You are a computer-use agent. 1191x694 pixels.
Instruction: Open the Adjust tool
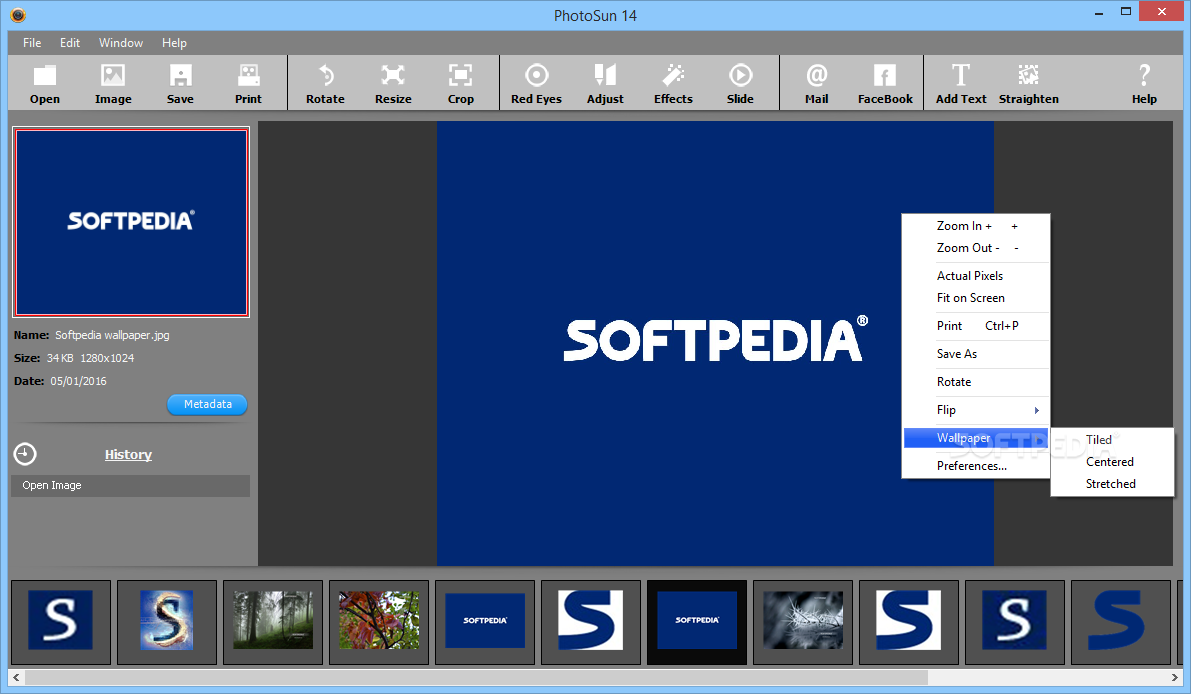(605, 83)
